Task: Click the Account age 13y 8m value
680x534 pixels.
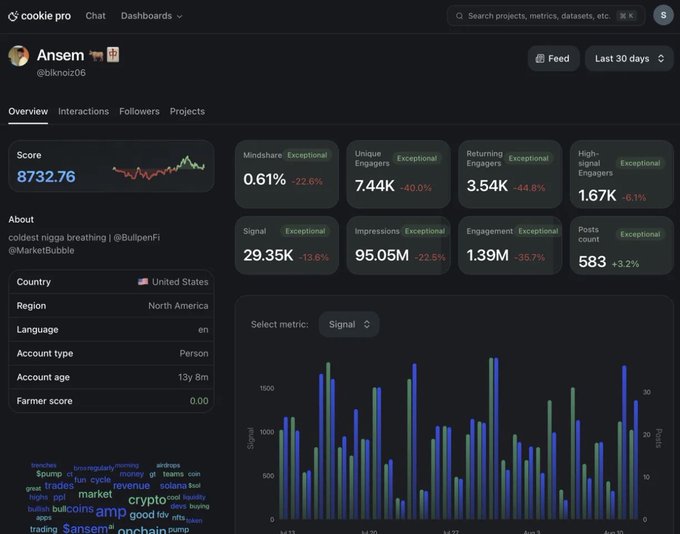Action: (x=193, y=377)
